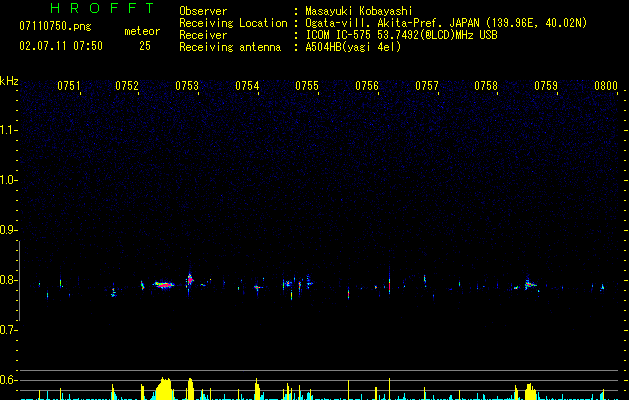Click the 1.1 kHz axis label

(9, 130)
